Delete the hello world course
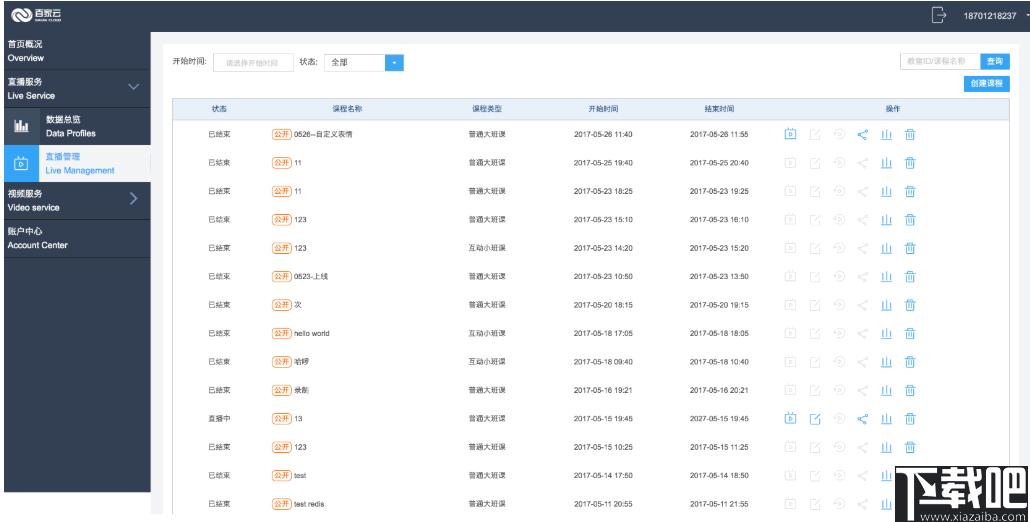1030x522 pixels. (910, 334)
